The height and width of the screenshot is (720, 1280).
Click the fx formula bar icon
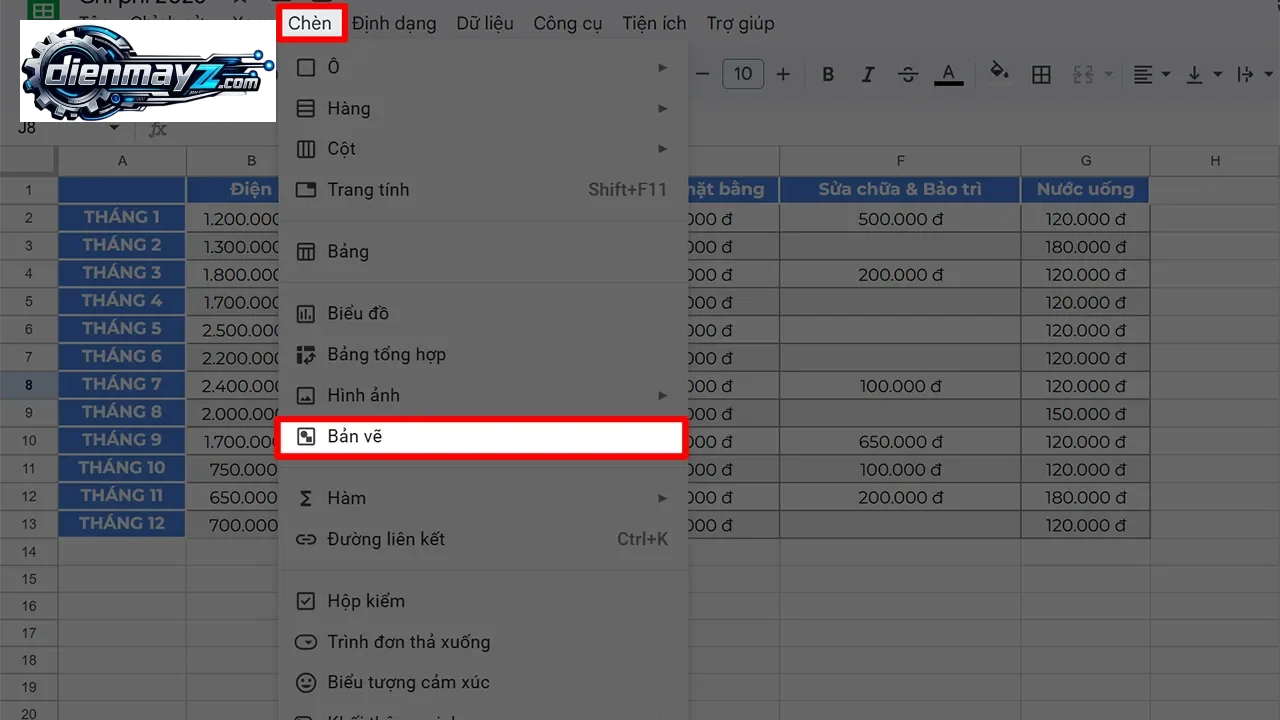[157, 129]
